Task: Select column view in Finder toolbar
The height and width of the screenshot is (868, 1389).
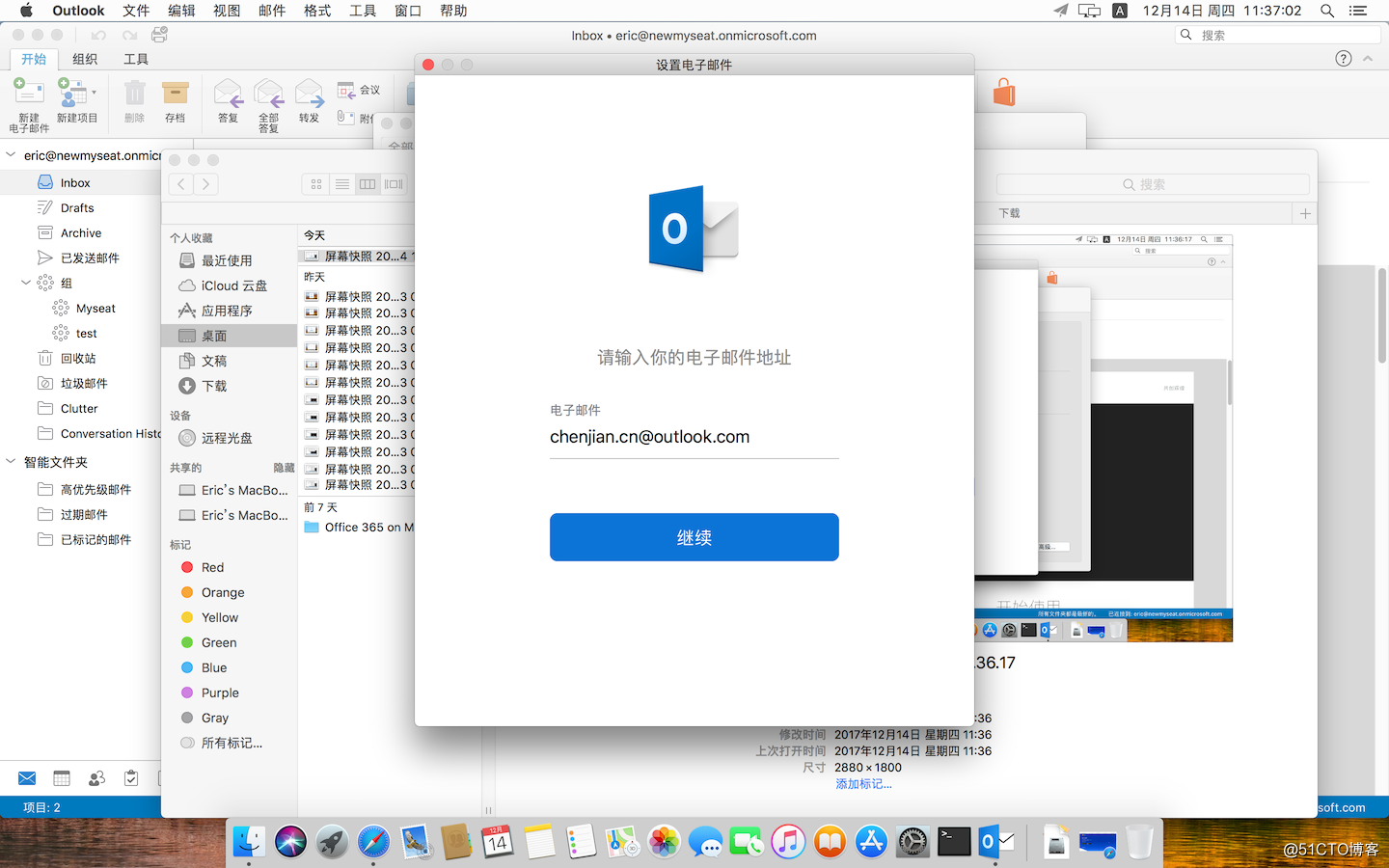Action: pyautogui.click(x=368, y=184)
